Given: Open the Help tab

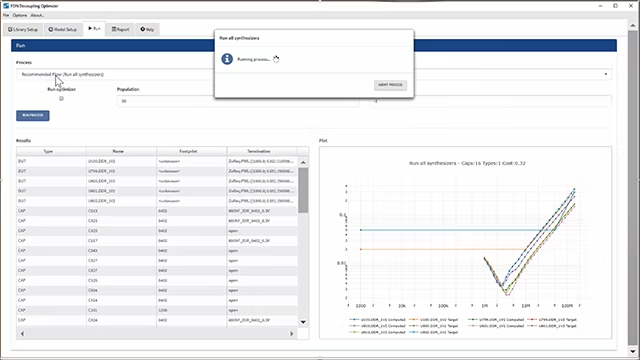Looking at the screenshot, I should coord(147,29).
